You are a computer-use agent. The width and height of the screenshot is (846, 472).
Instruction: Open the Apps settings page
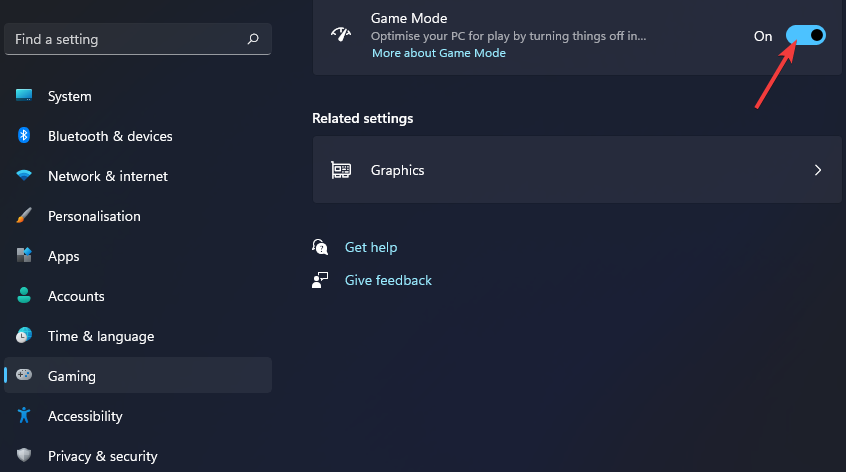[138, 256]
